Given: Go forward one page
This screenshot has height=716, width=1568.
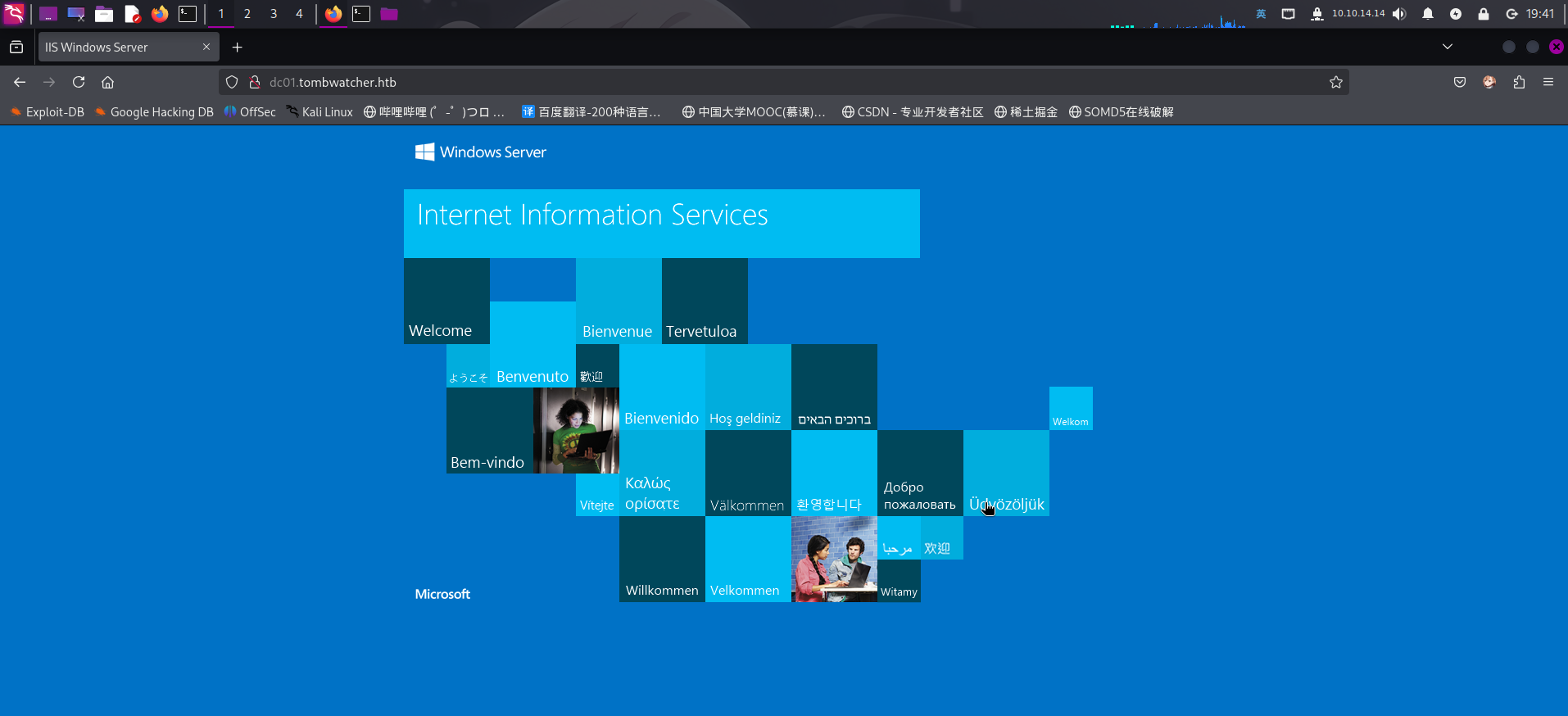Looking at the screenshot, I should click(x=49, y=82).
